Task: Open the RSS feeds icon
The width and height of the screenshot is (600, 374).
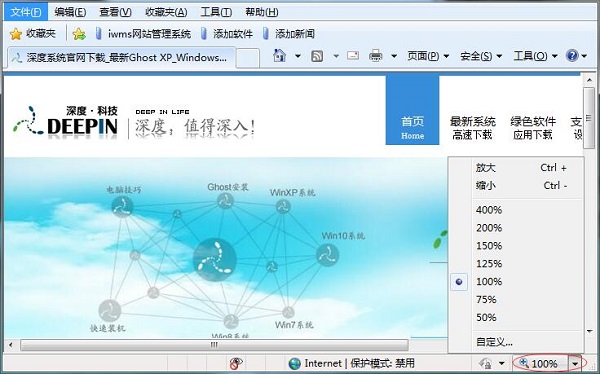Action: 317,56
